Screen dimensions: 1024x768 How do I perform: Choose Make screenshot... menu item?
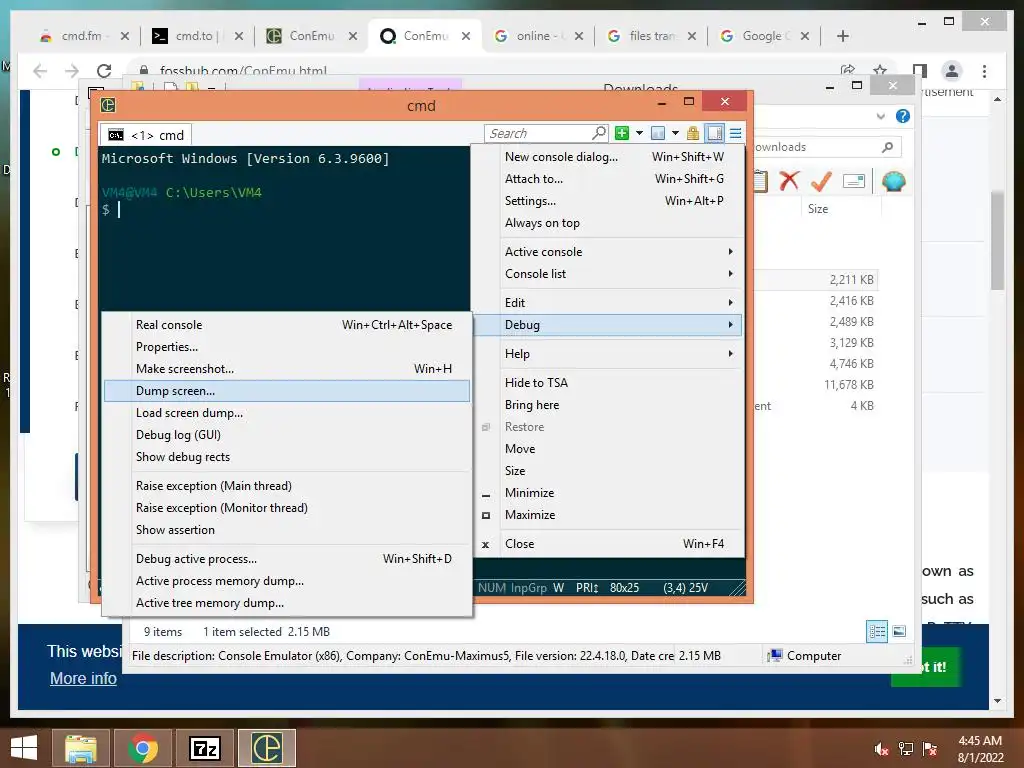coord(287,368)
